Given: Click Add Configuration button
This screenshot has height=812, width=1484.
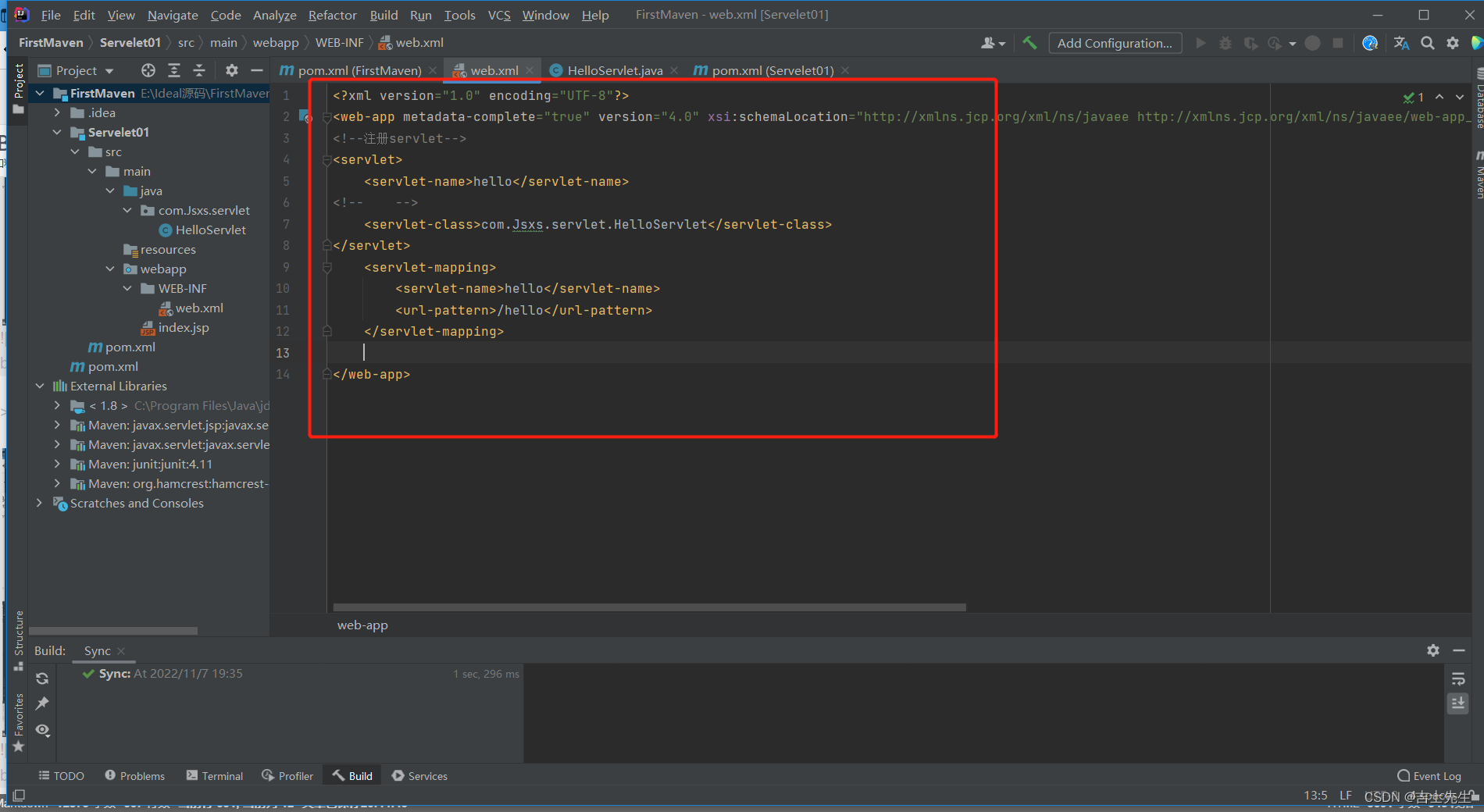Looking at the screenshot, I should [x=1115, y=43].
